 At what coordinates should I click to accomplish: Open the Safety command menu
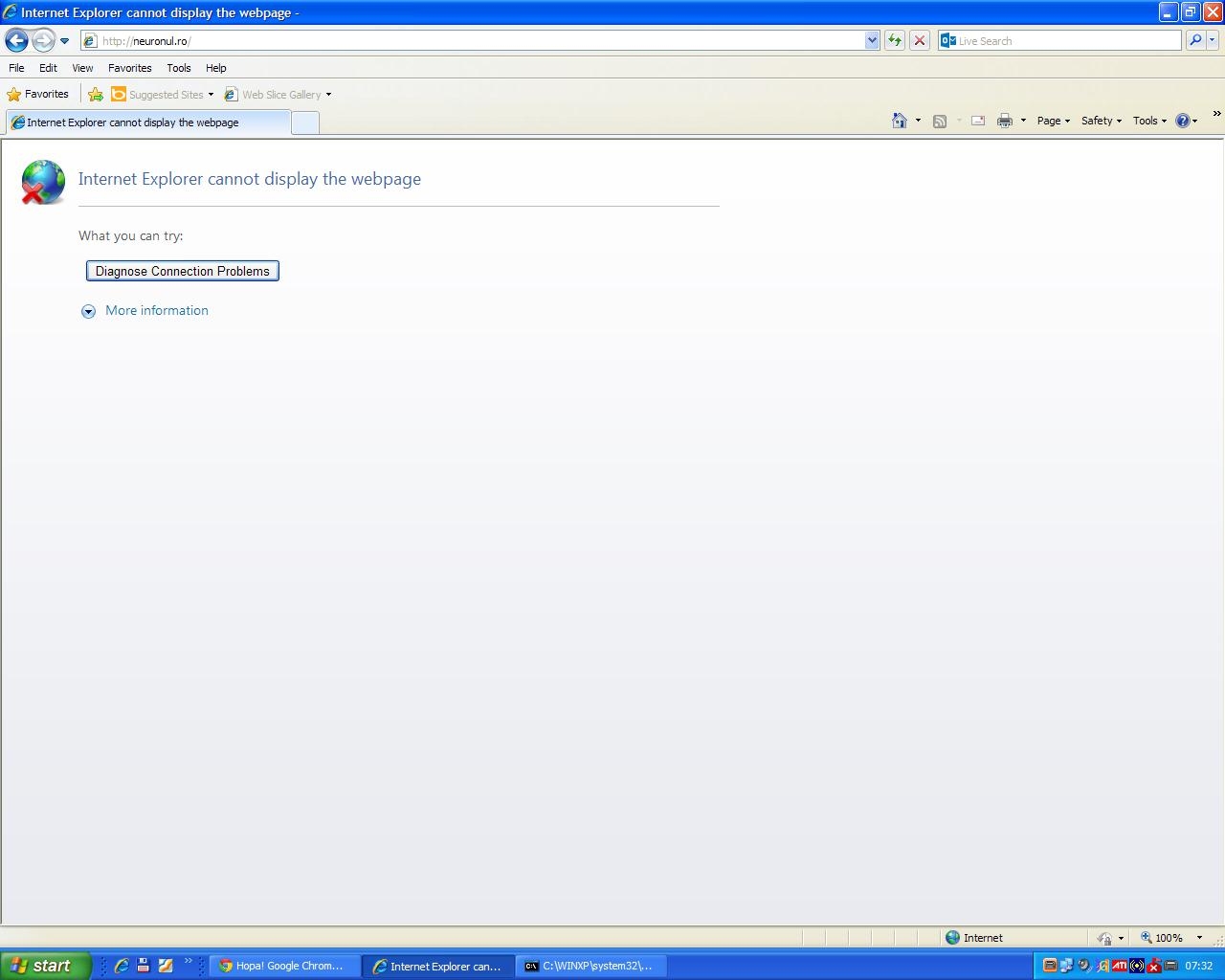click(x=1101, y=121)
